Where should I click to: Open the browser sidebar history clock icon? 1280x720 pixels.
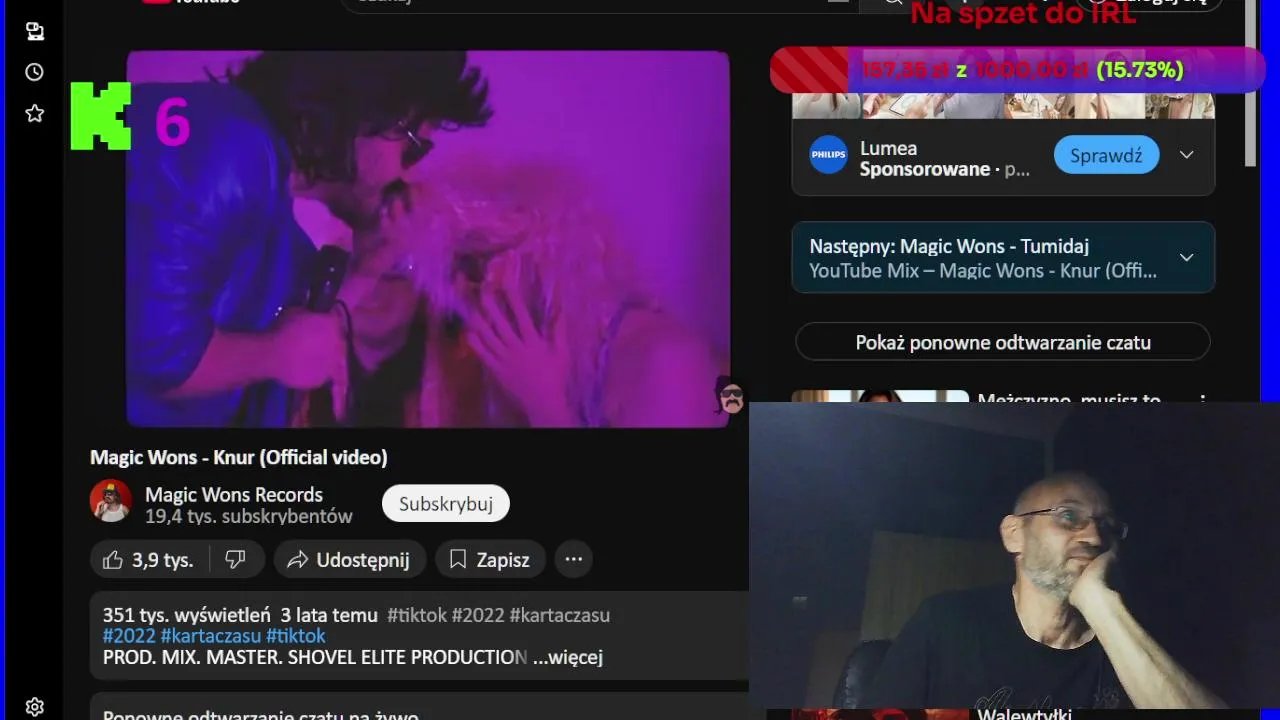click(x=35, y=72)
